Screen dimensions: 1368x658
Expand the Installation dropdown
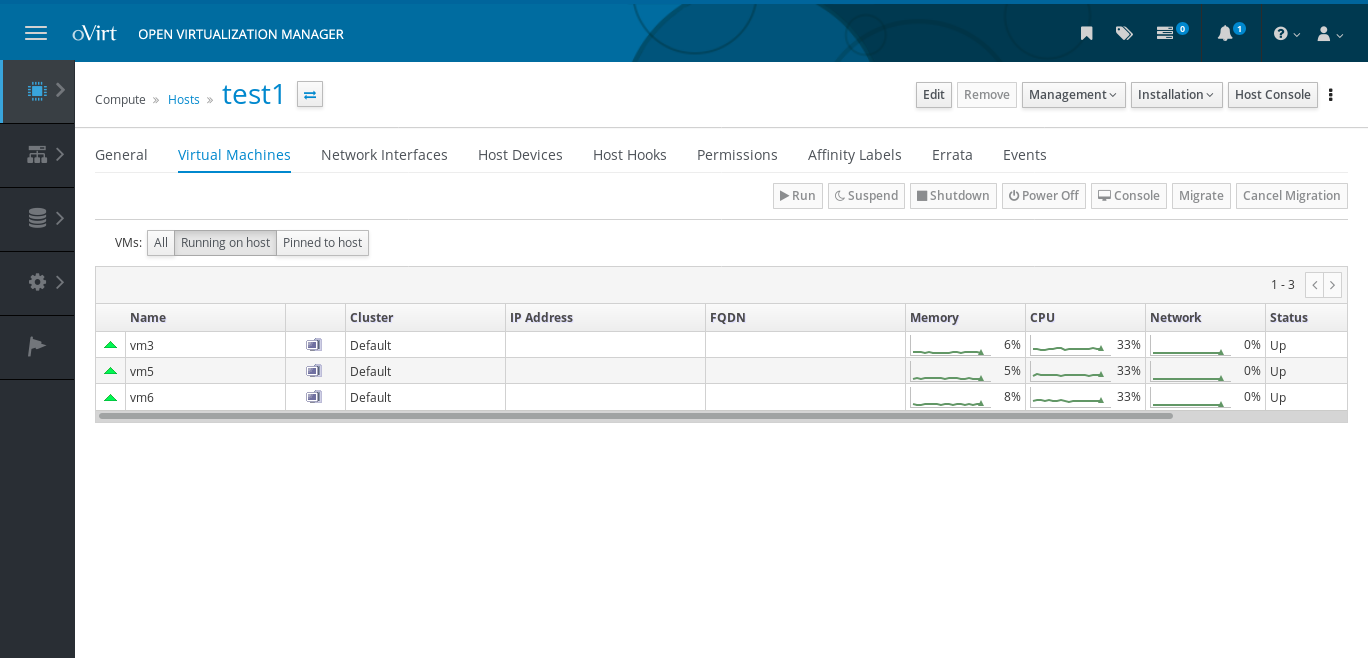coord(1176,95)
